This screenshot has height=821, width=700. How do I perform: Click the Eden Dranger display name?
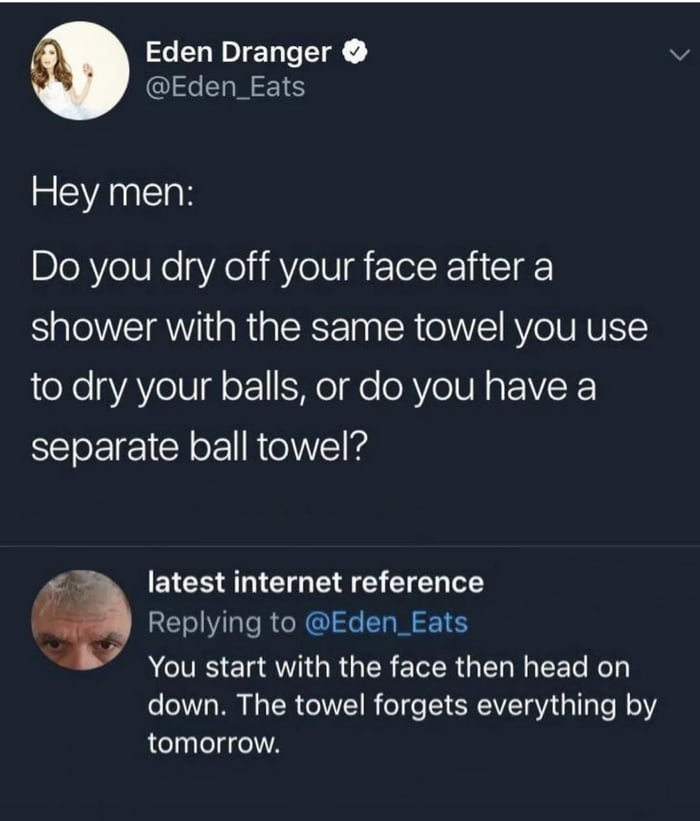[x=238, y=50]
